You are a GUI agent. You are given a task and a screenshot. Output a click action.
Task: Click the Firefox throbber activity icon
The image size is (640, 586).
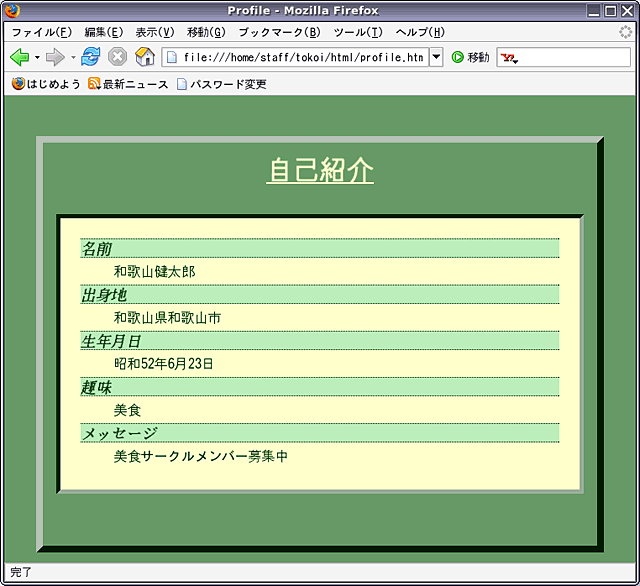point(626,32)
